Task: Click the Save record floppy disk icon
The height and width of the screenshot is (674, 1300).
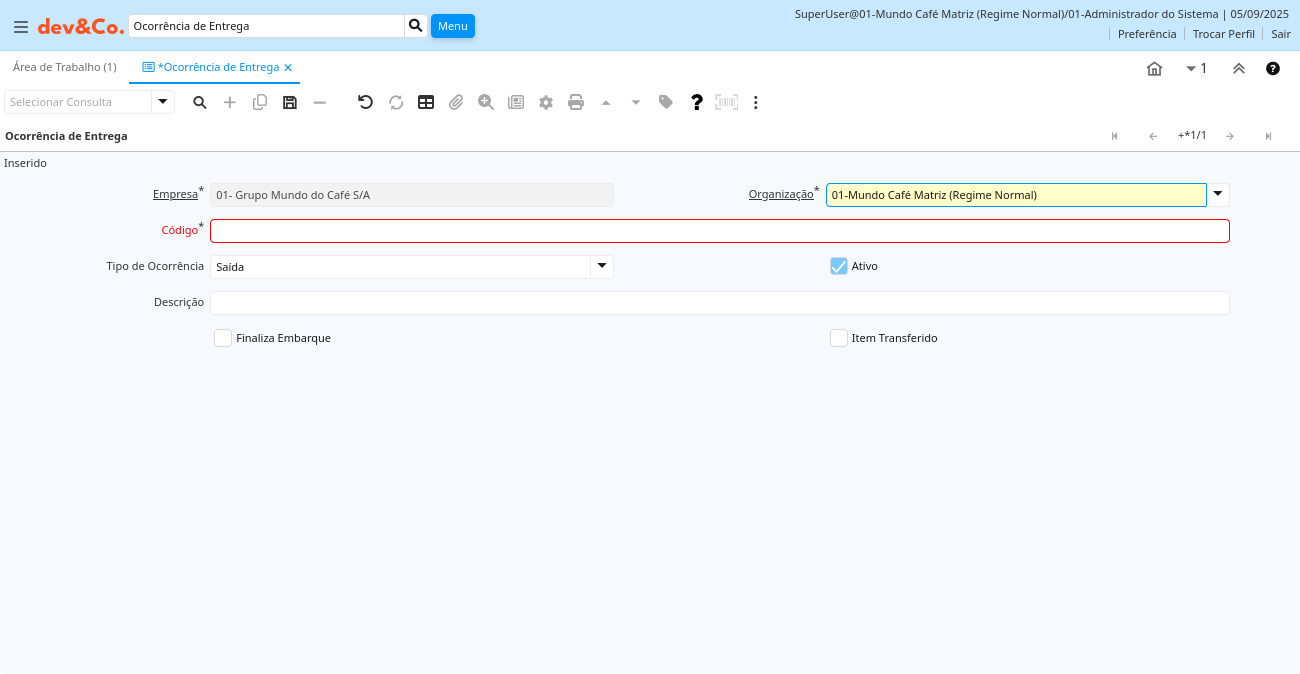Action: (x=290, y=102)
